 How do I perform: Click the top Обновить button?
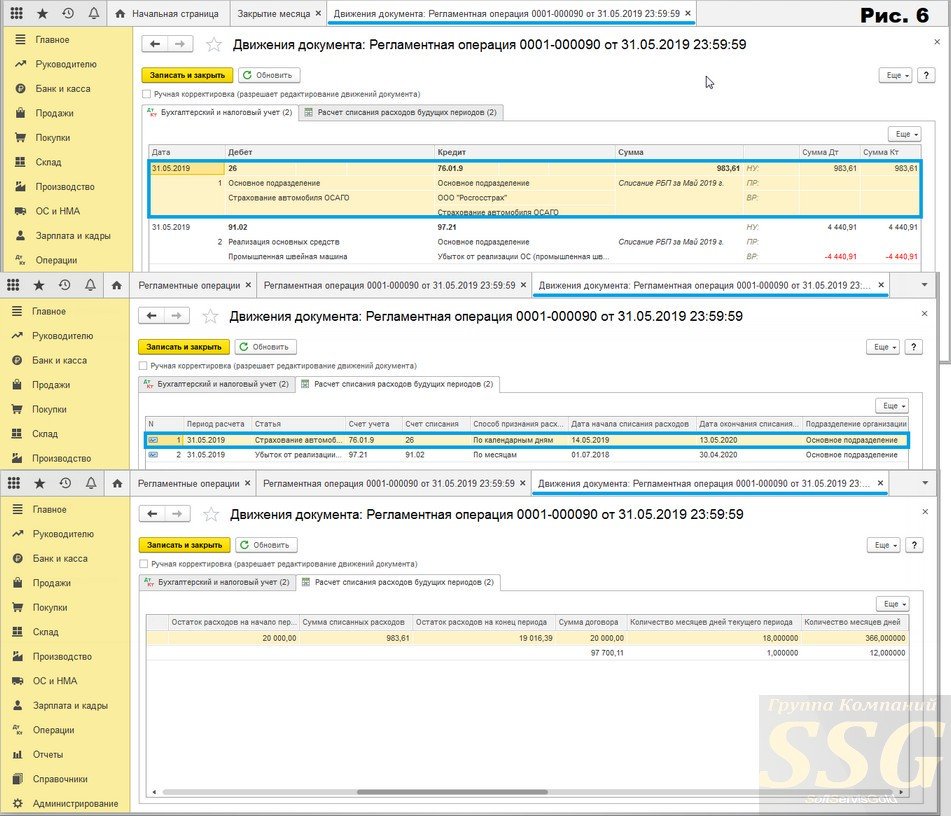[269, 75]
